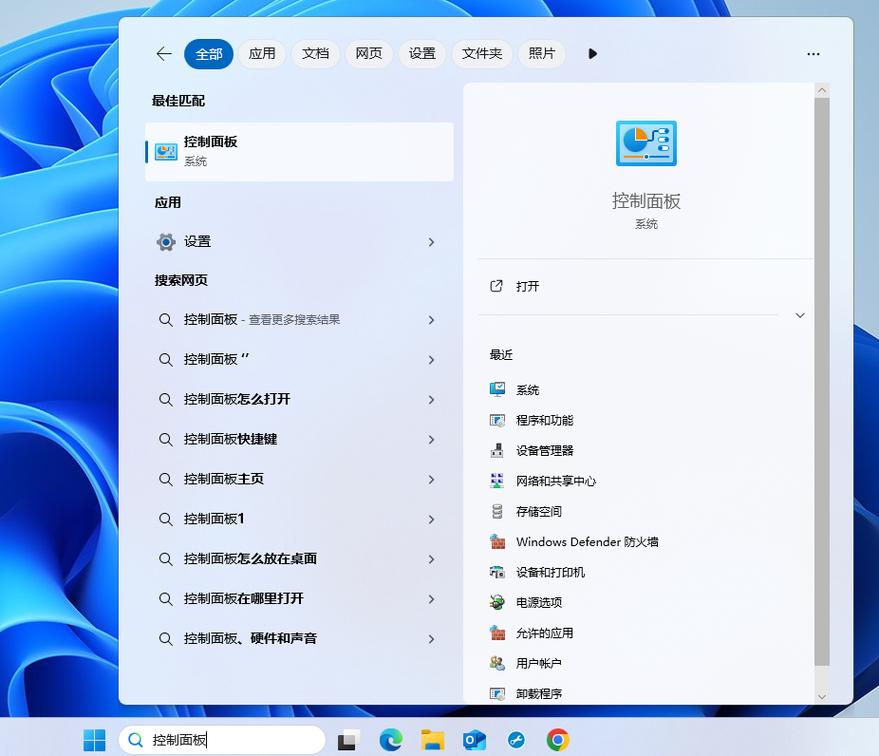879x756 pixels.
Task: Expand options under the 打开 button
Action: point(798,314)
